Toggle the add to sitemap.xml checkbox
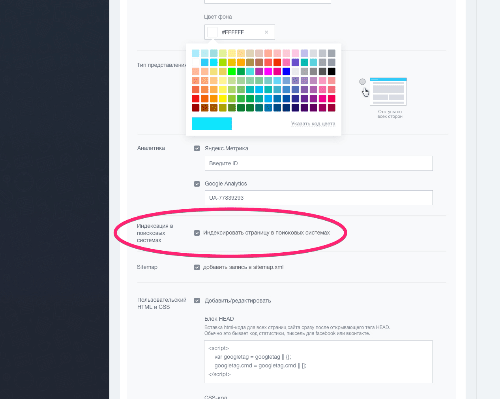This screenshot has height=399, width=500. 197,267
